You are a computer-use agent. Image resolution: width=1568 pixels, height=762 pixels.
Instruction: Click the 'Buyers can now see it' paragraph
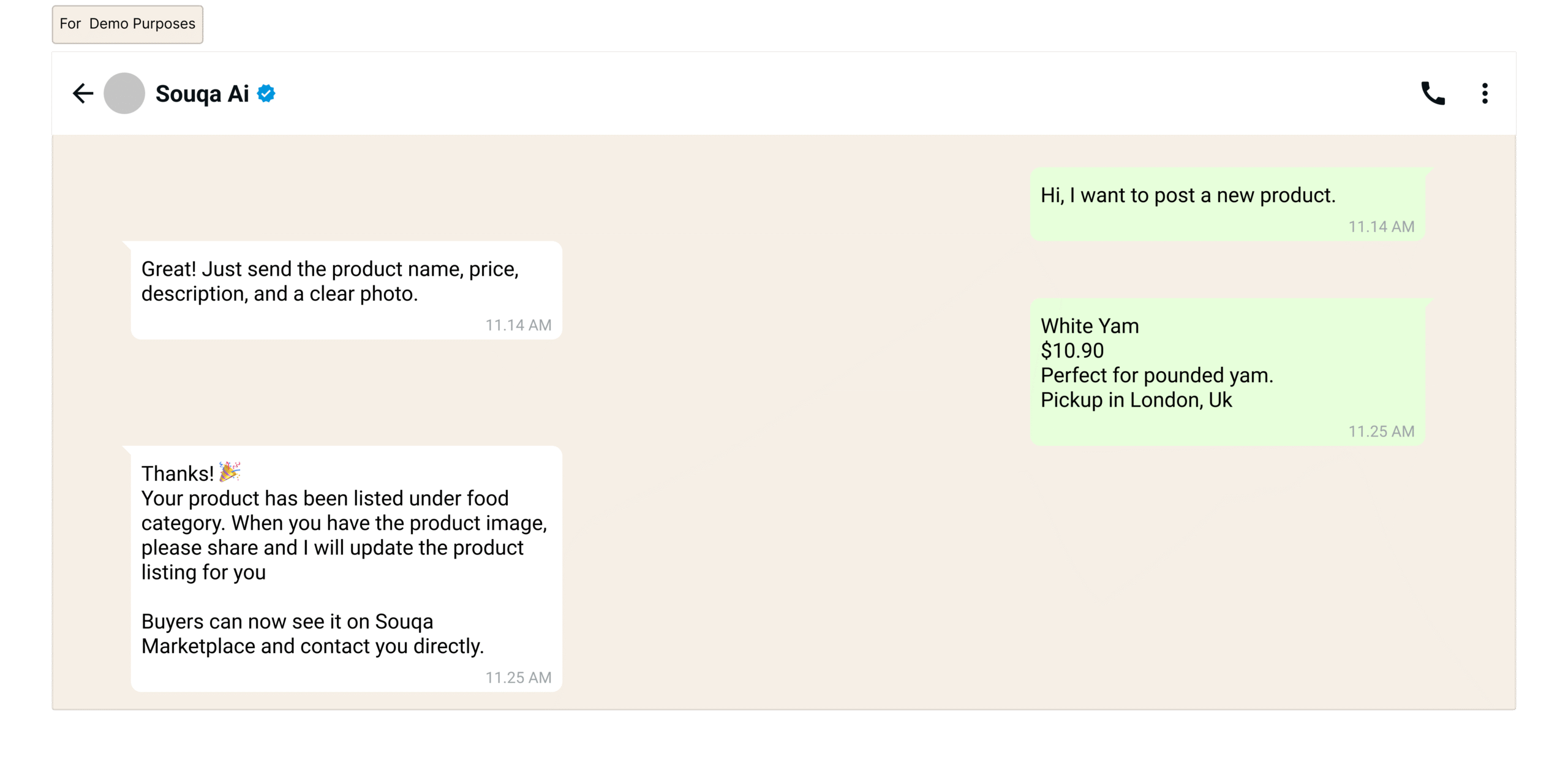(x=312, y=633)
